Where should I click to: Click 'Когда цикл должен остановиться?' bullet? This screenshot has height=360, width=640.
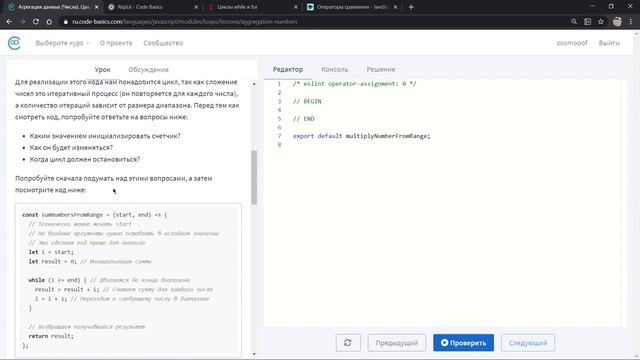pos(84,159)
